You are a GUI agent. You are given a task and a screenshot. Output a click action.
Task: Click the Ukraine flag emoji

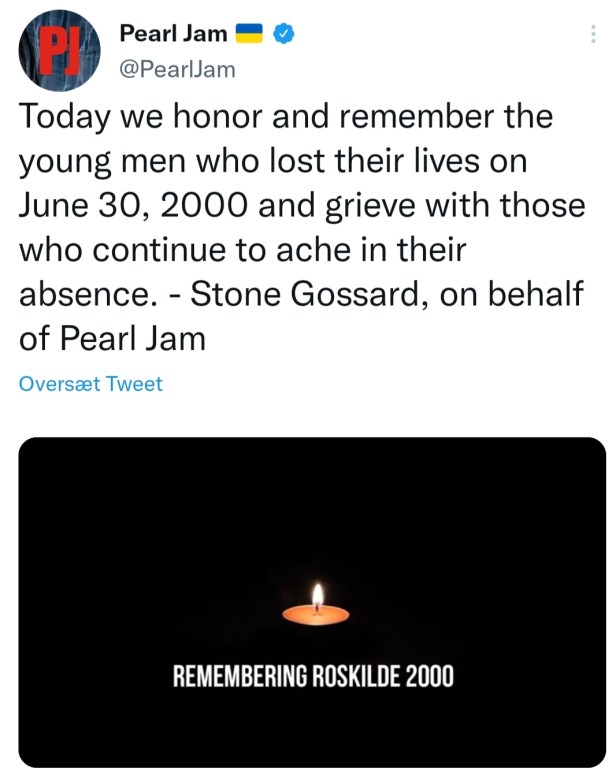point(249,36)
